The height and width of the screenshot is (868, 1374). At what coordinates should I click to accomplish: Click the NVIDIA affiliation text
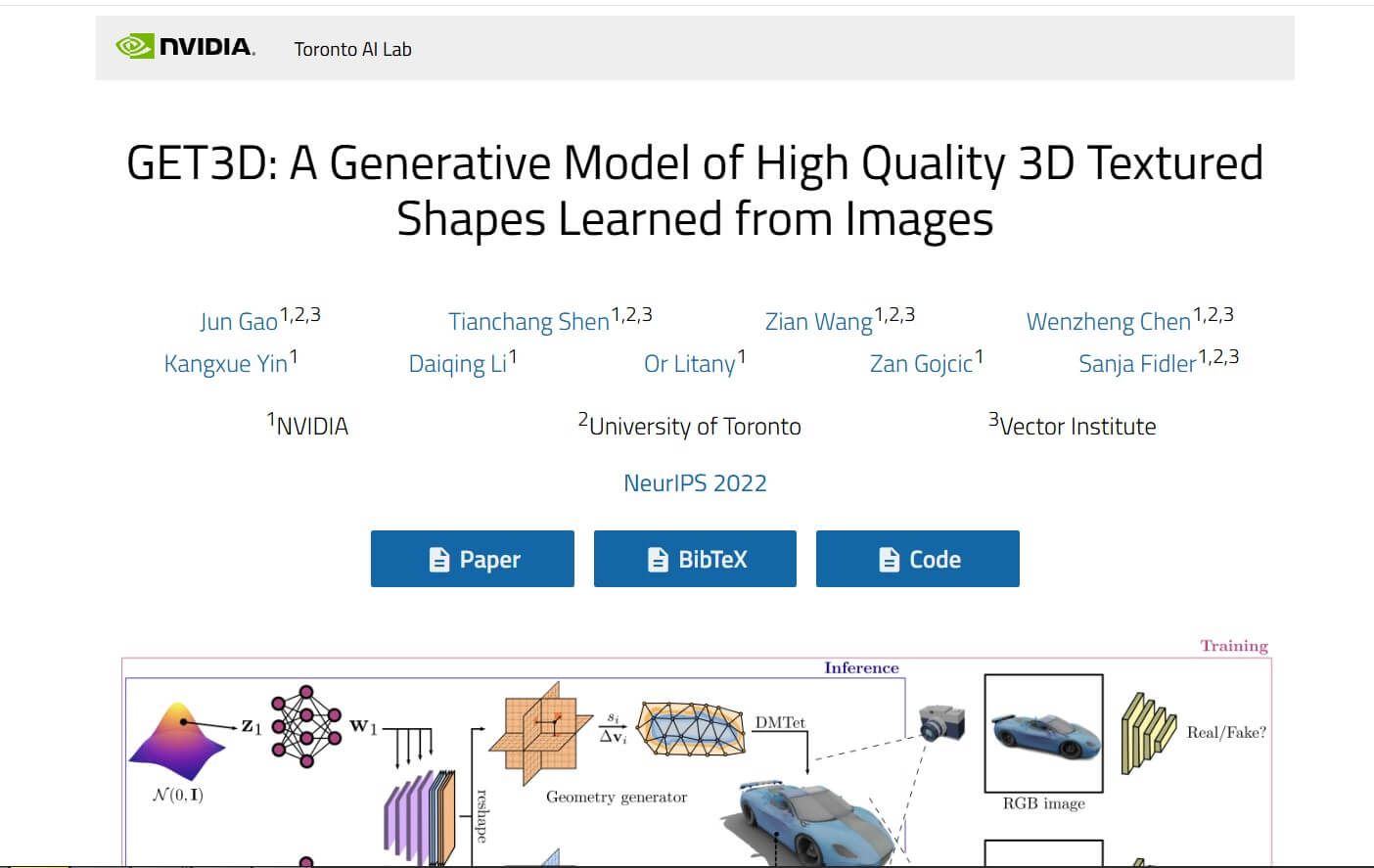[x=307, y=425]
